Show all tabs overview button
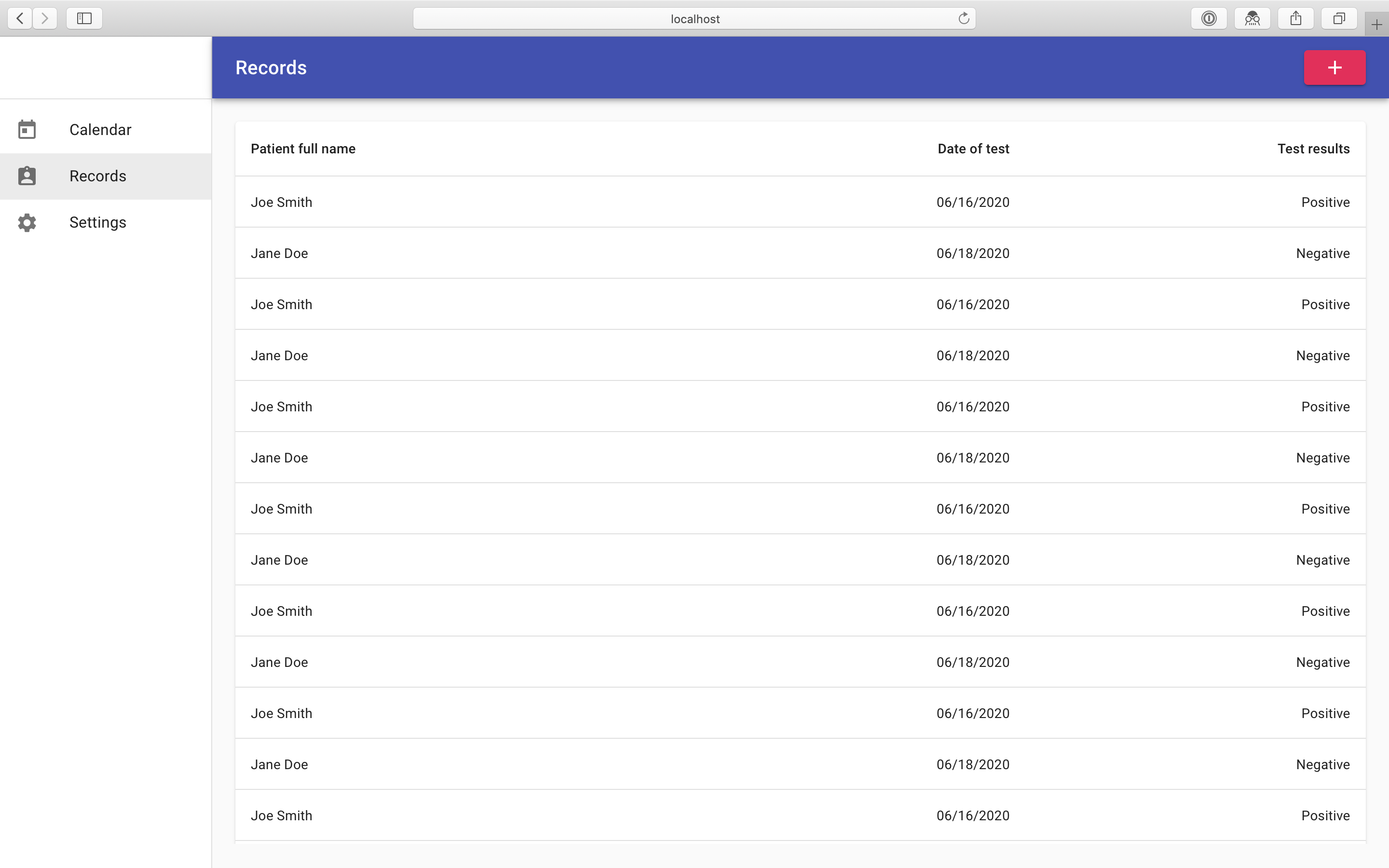 click(x=1338, y=18)
